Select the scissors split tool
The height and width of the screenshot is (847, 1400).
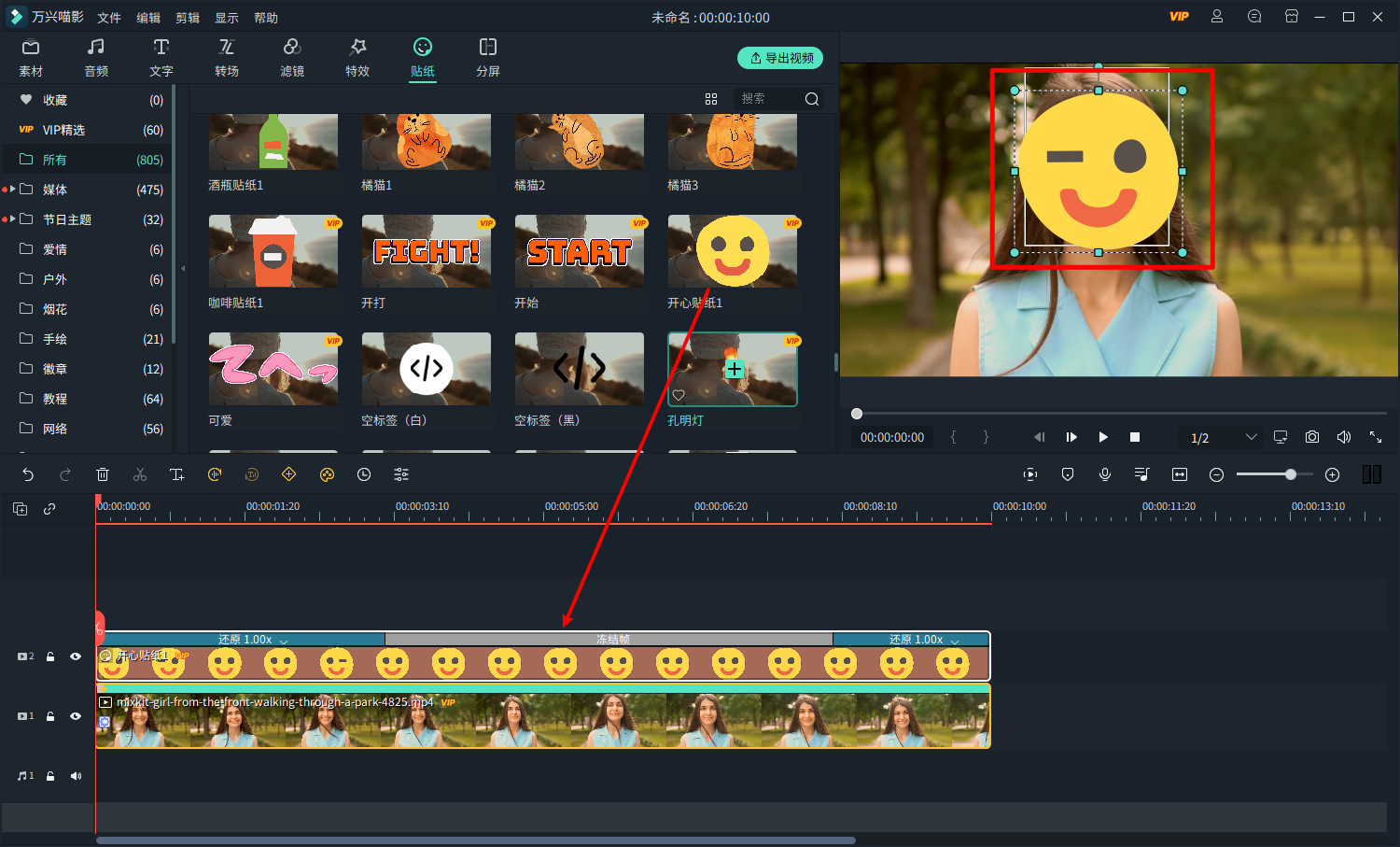(140, 475)
